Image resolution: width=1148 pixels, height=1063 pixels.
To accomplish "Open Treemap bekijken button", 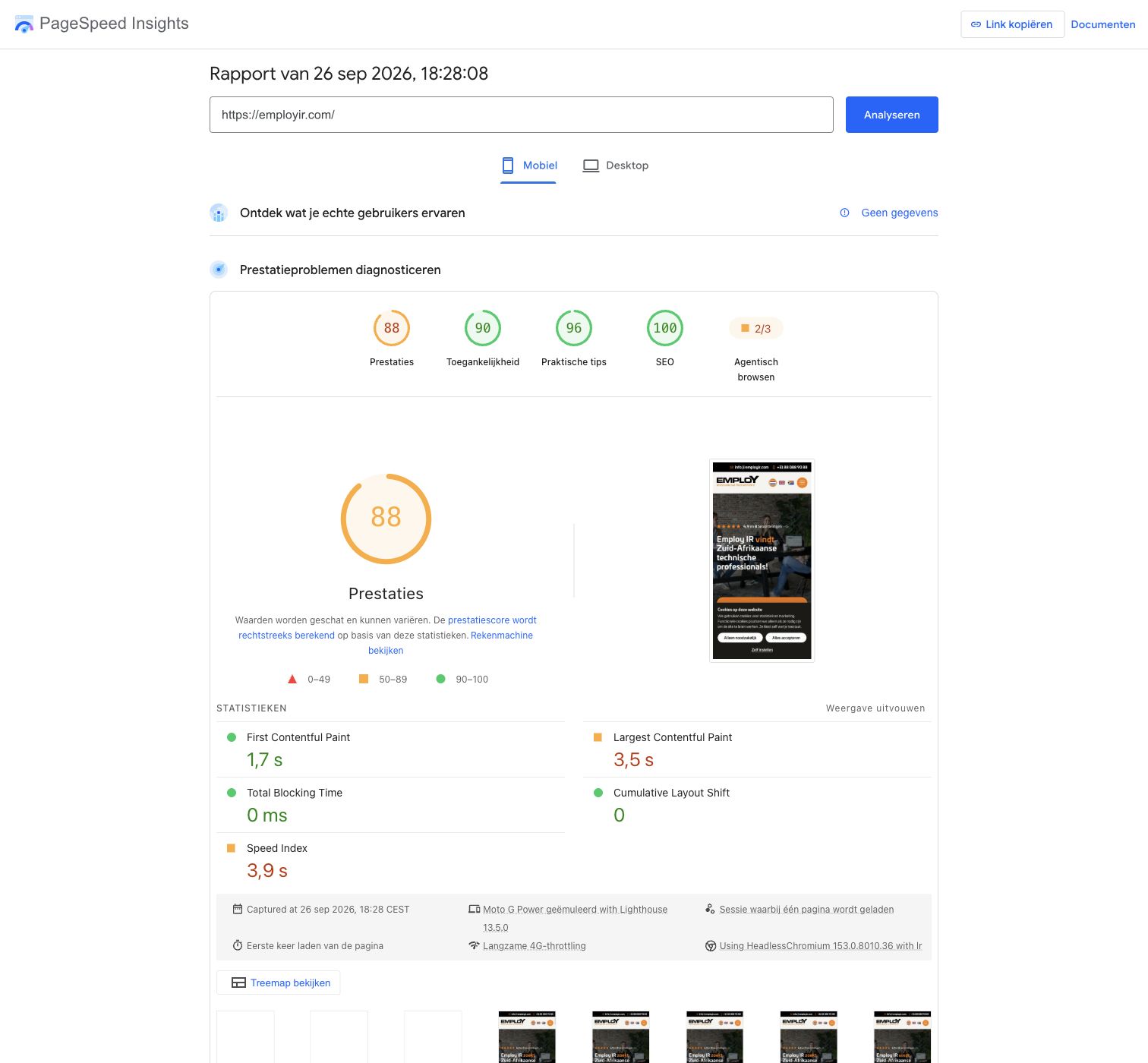I will (279, 983).
